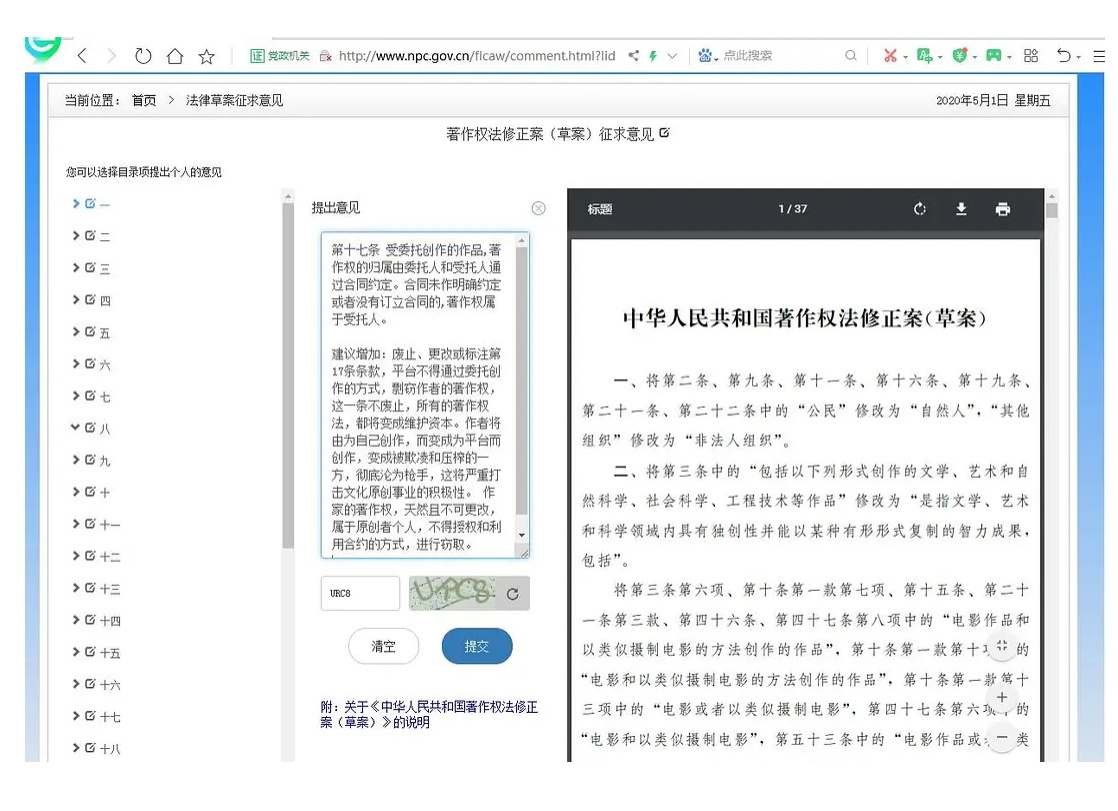This screenshot has width=1118, height=811.
Task: Click the opinion textarea scroll-down arrow
Action: [x=522, y=535]
